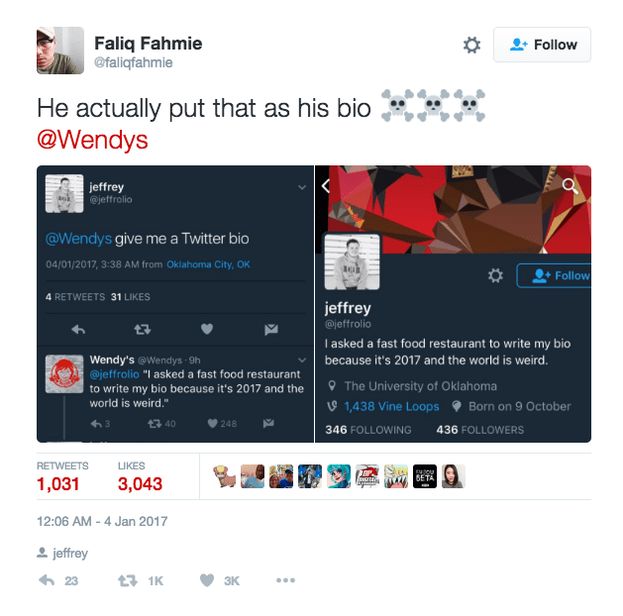Click the @Wendys mention in red

(92, 140)
